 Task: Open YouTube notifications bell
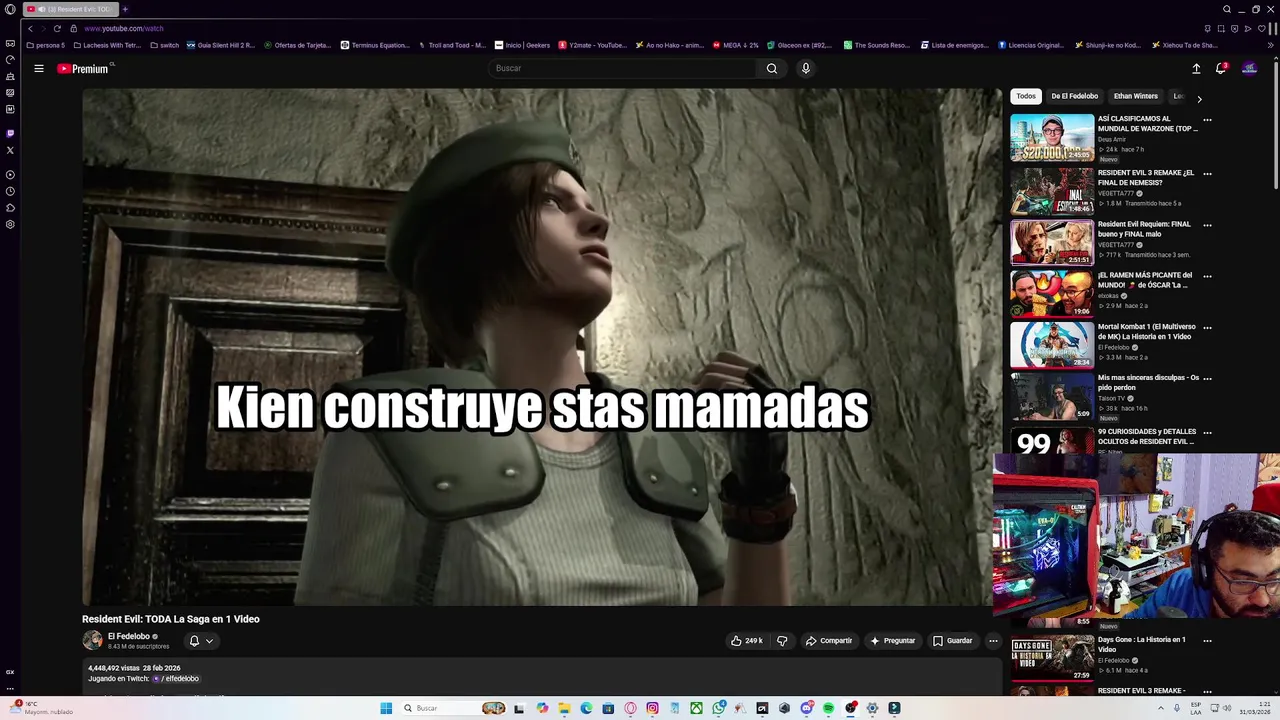(x=1221, y=68)
